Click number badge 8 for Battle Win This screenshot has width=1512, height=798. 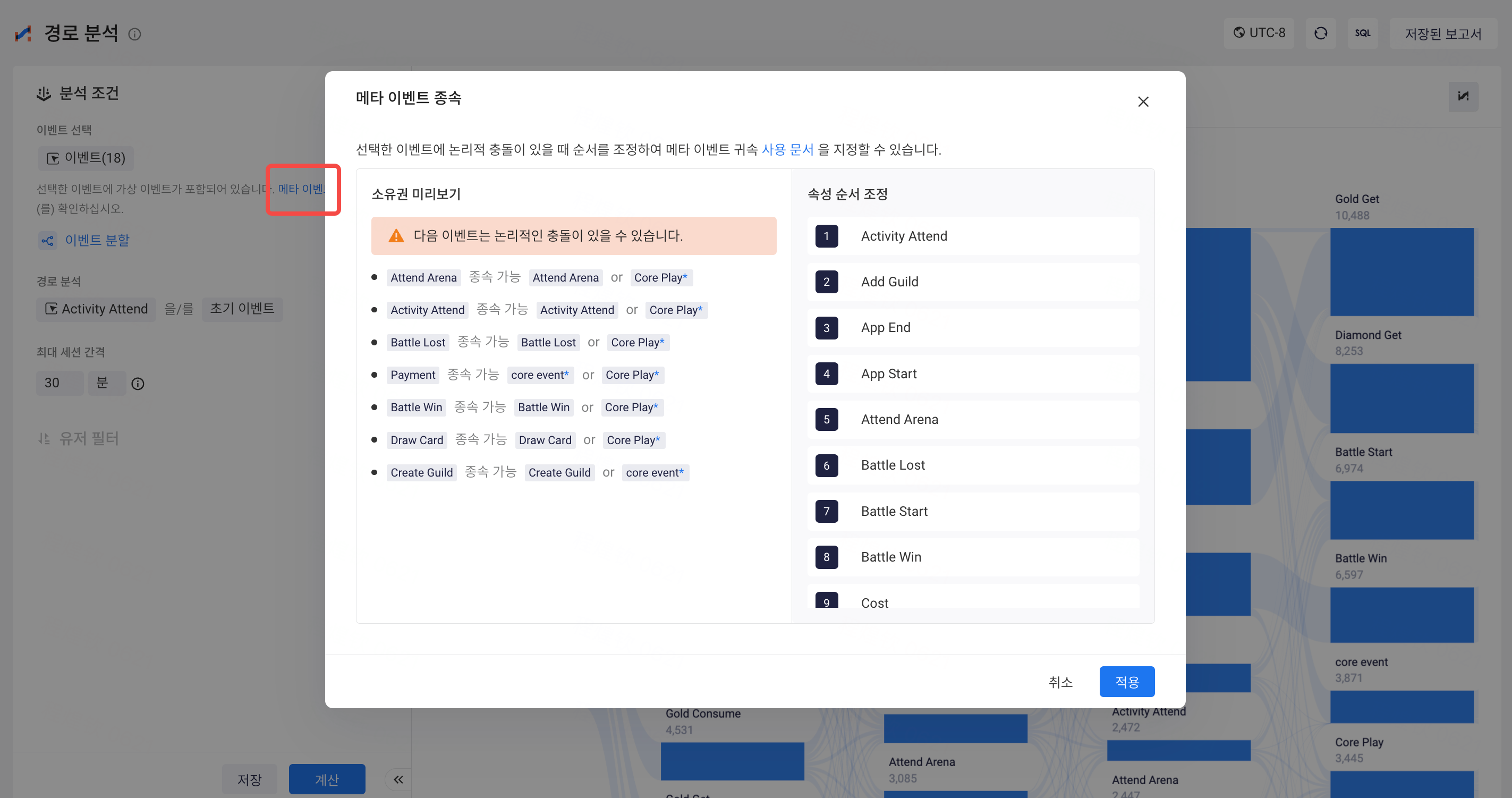point(826,557)
